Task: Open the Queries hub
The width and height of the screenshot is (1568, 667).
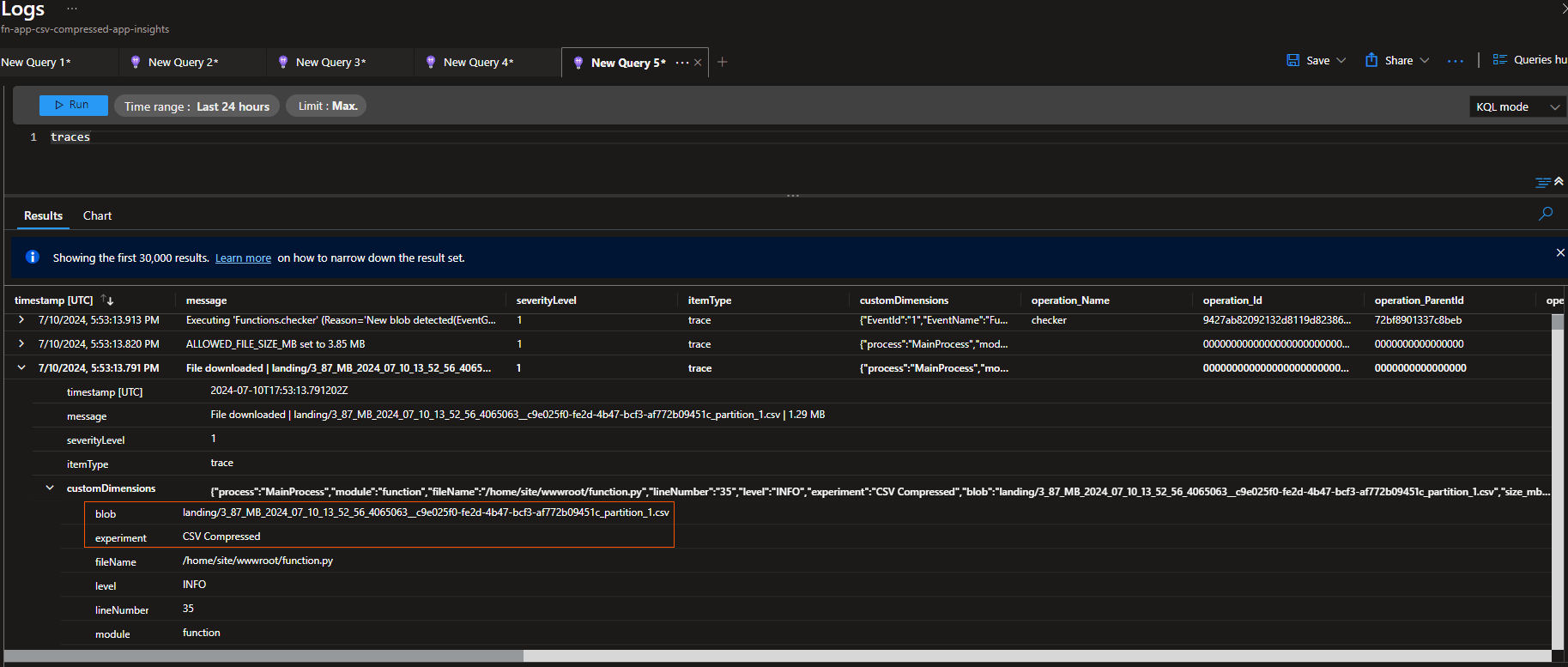Action: [1530, 59]
